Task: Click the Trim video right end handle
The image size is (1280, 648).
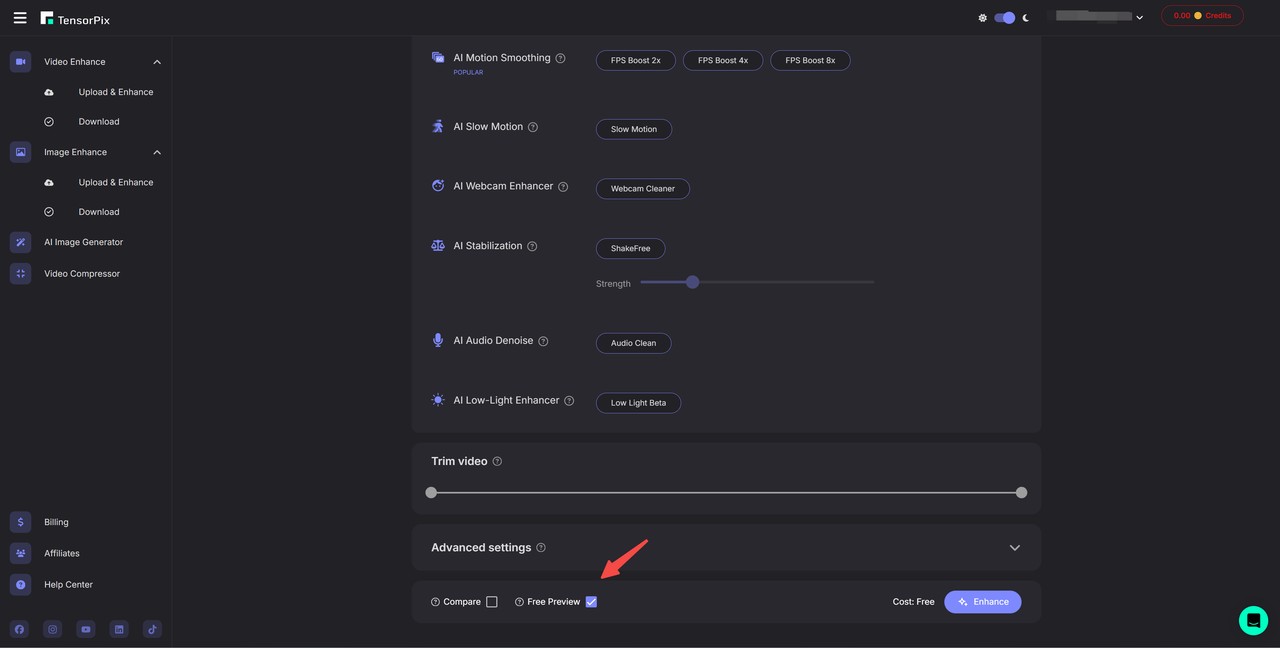Action: pos(1021,493)
